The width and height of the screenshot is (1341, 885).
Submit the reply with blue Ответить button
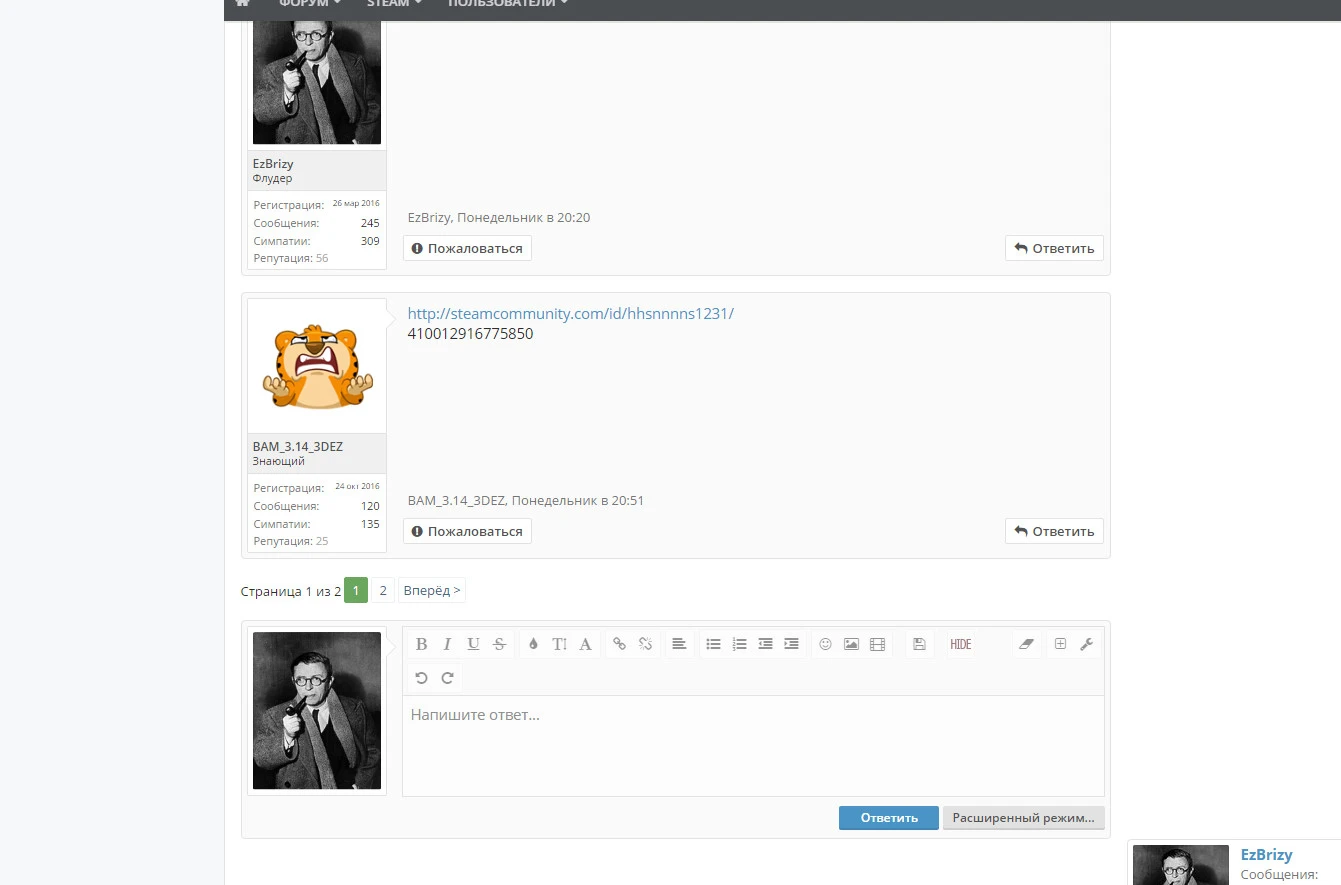click(x=889, y=817)
